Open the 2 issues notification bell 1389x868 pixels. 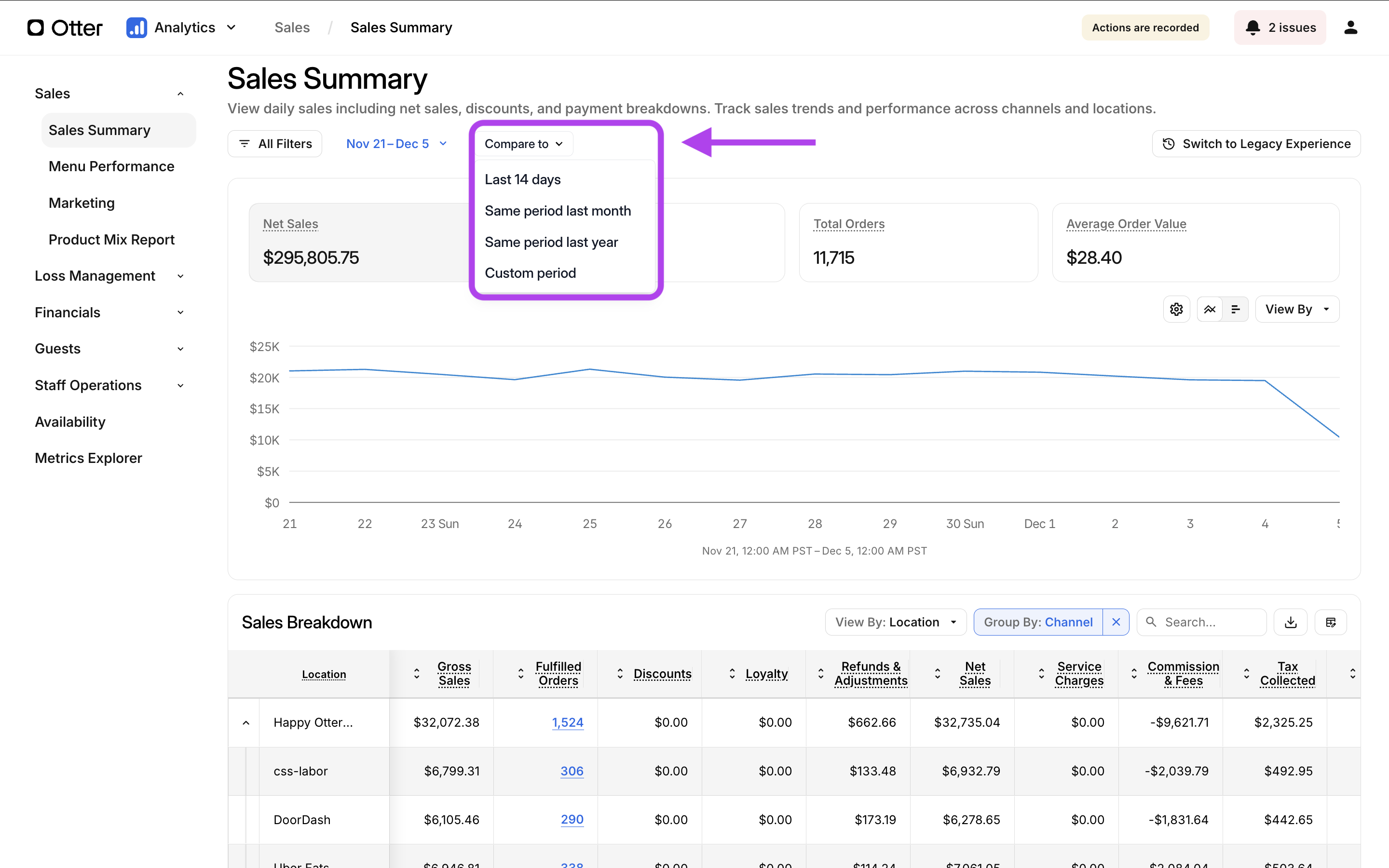(1280, 27)
